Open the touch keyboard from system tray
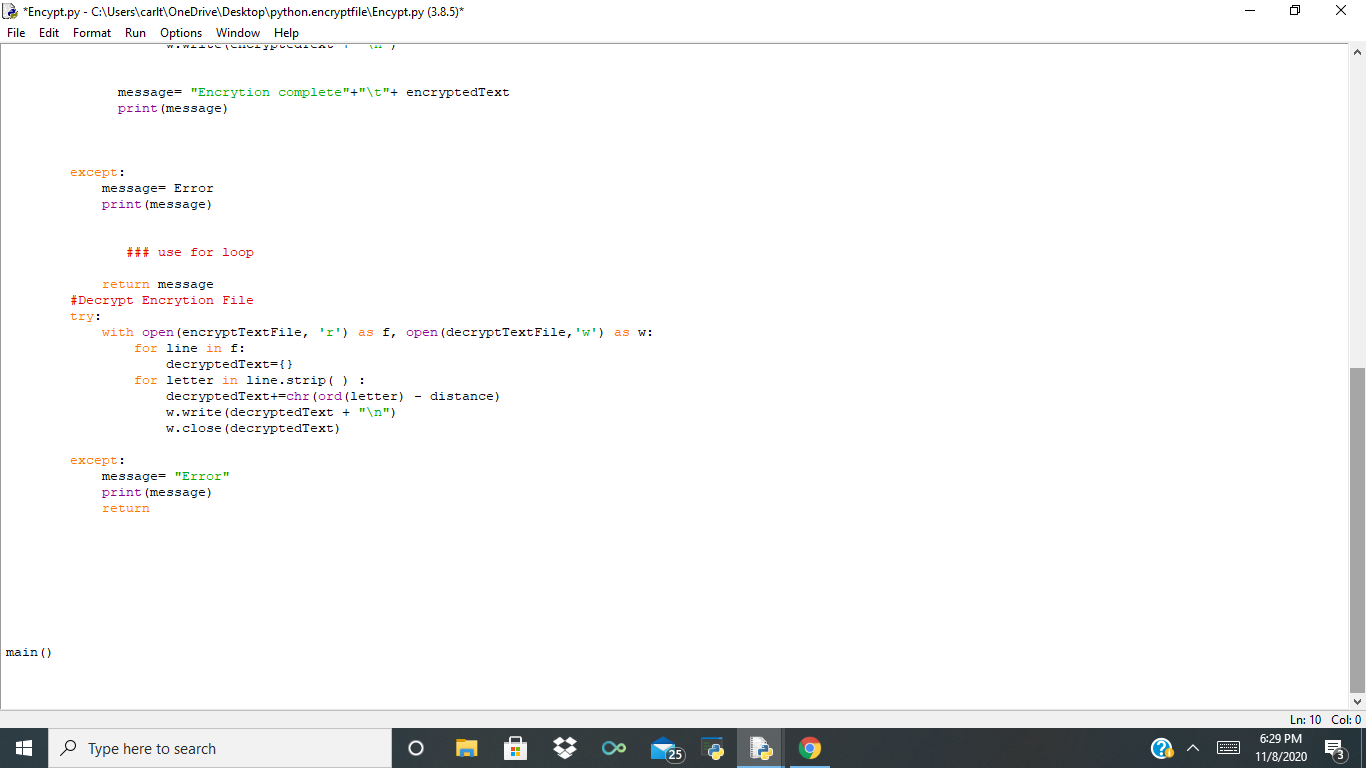Screen dimensions: 1366x768 tap(1229, 747)
